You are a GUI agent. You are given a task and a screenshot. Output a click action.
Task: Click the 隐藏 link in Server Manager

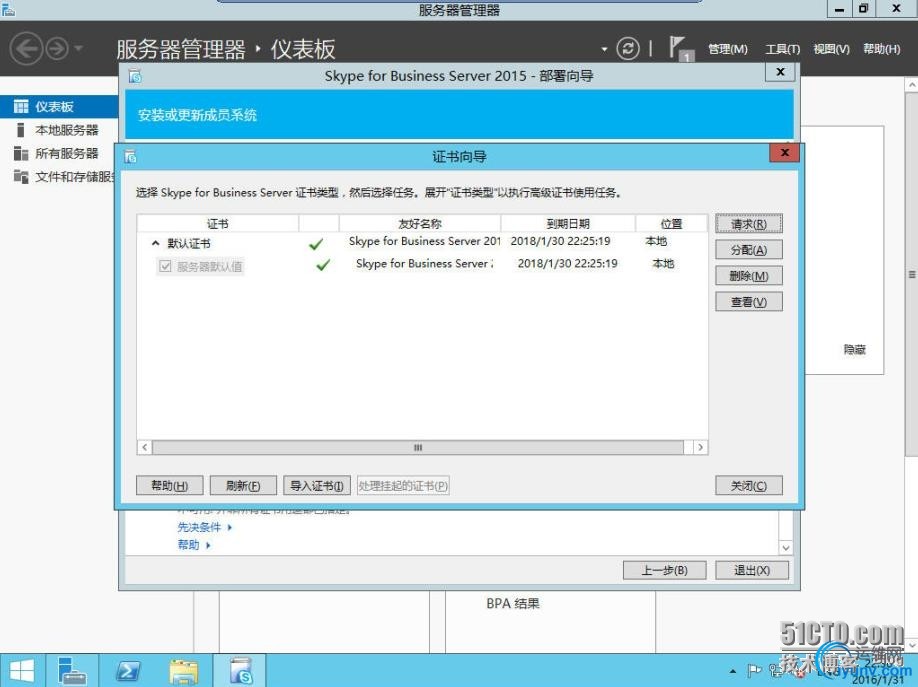(x=855, y=350)
